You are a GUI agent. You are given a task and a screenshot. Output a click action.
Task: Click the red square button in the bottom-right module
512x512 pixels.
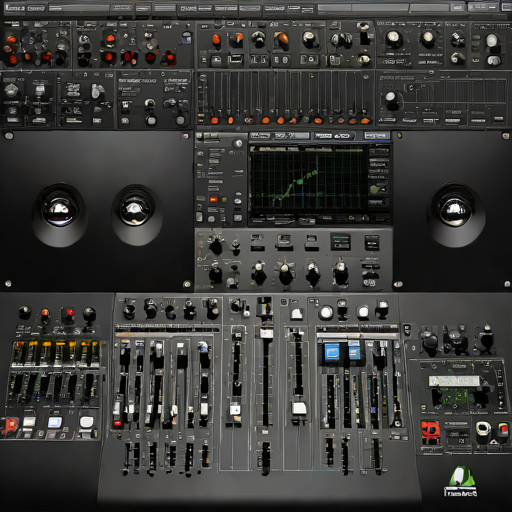pyautogui.click(x=430, y=432)
